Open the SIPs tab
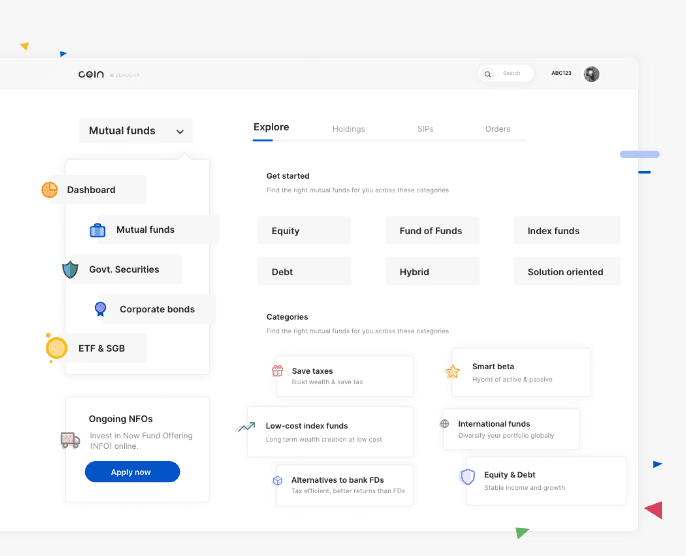686x556 pixels. pyautogui.click(x=426, y=129)
